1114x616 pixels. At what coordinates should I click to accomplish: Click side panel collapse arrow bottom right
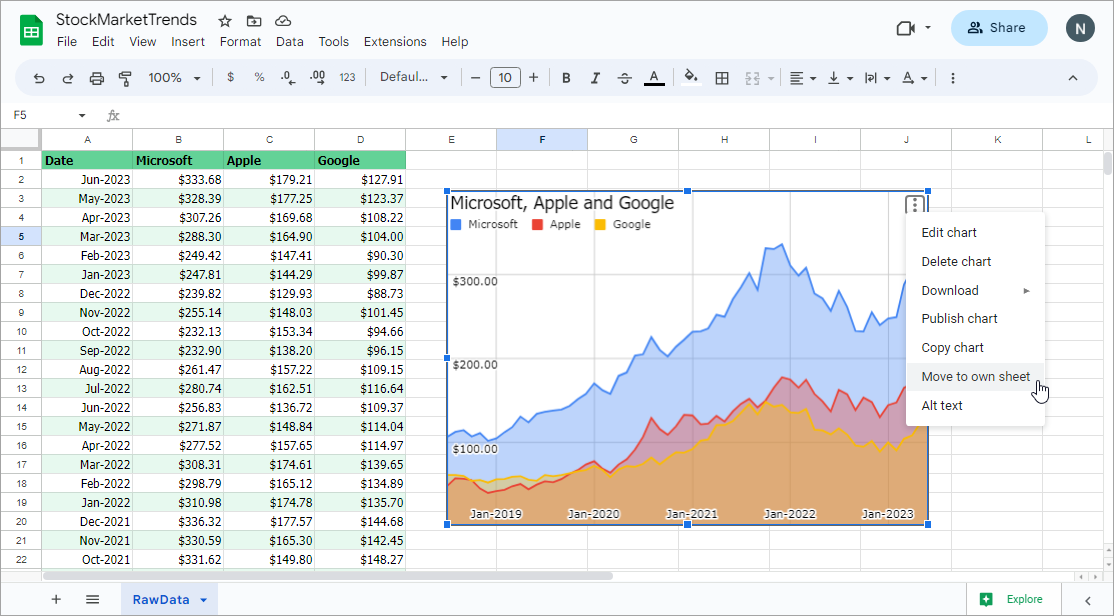tap(1088, 600)
